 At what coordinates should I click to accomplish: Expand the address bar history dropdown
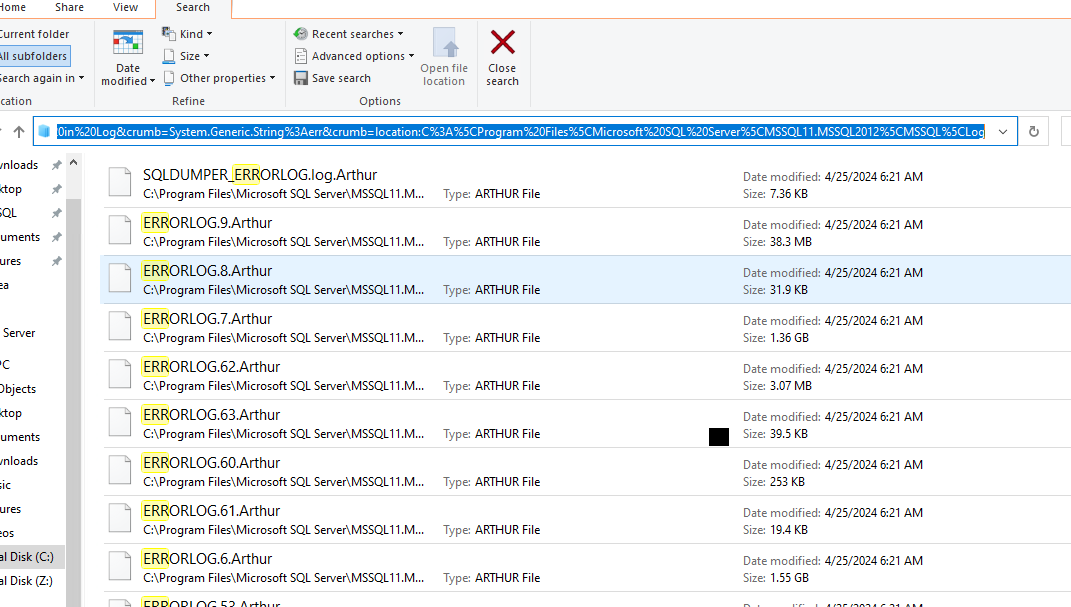[x=1002, y=131]
